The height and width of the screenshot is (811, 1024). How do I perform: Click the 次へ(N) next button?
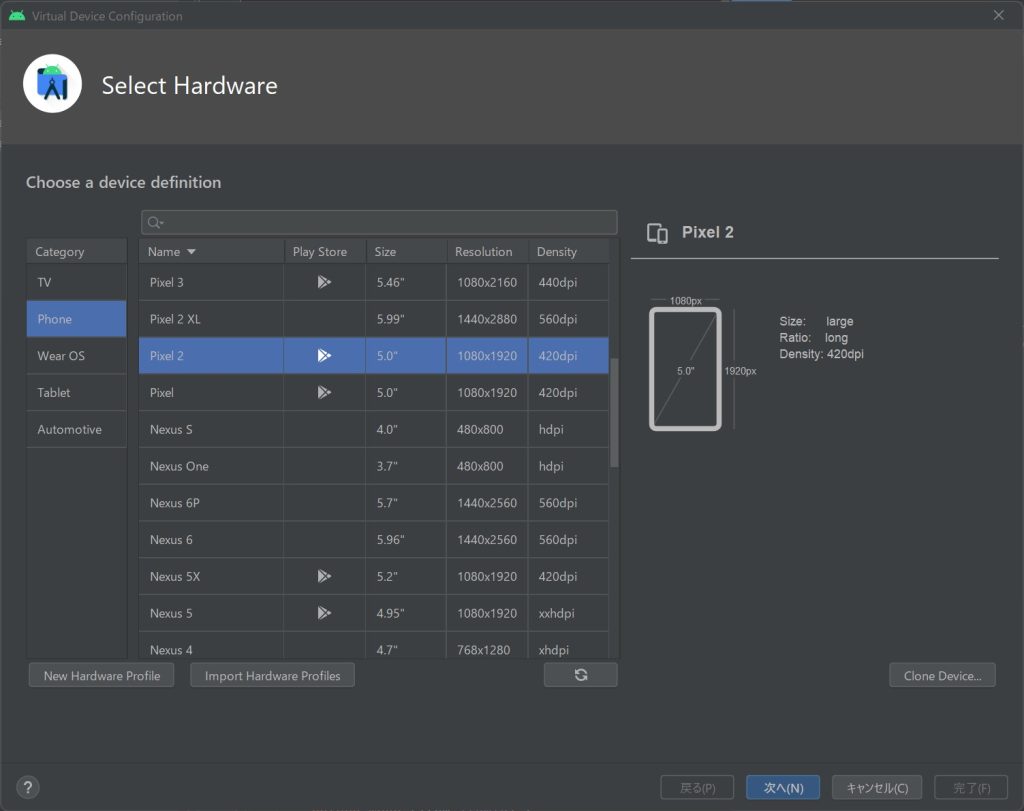(x=783, y=787)
